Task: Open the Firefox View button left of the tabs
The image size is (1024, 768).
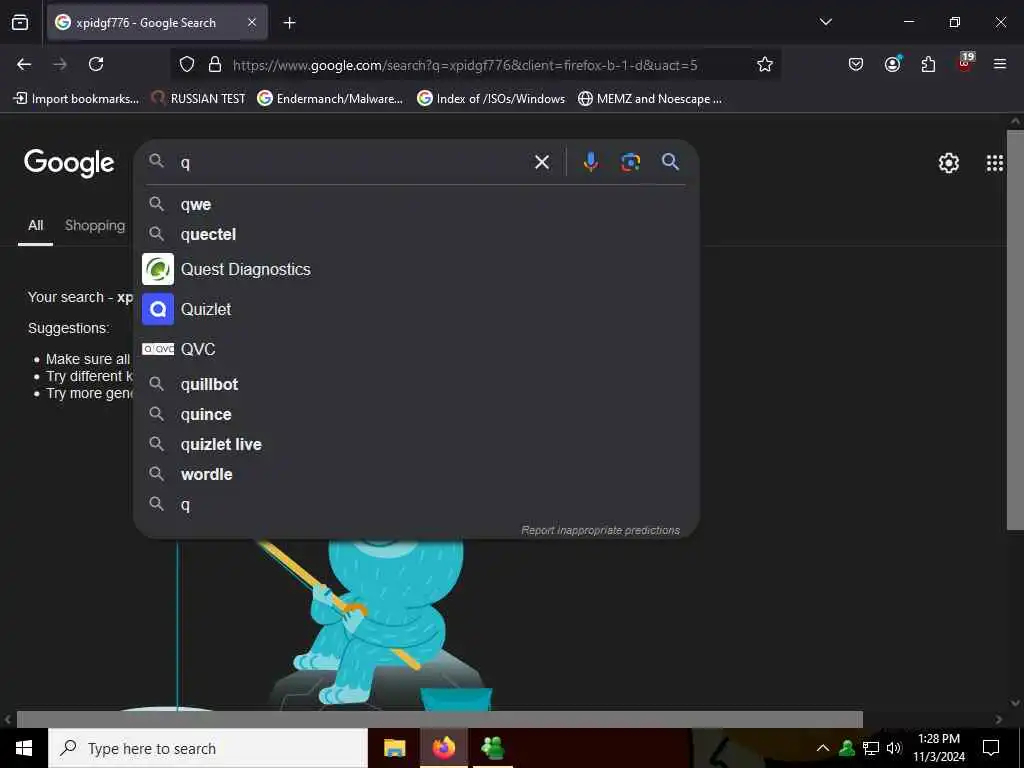Action: click(20, 23)
